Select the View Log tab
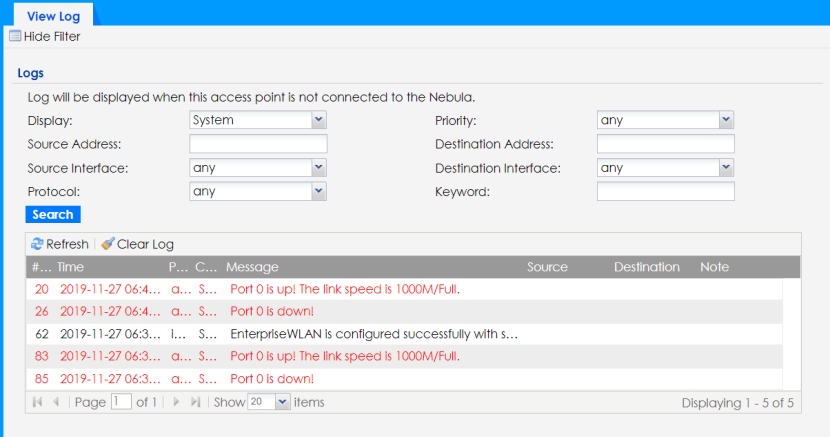 [54, 16]
